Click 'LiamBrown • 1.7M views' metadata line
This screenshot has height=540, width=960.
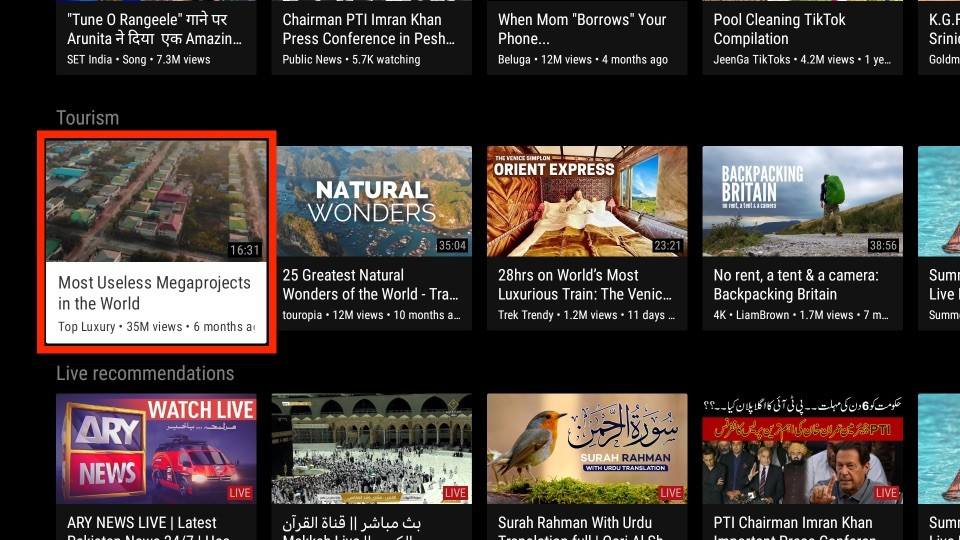click(801, 315)
